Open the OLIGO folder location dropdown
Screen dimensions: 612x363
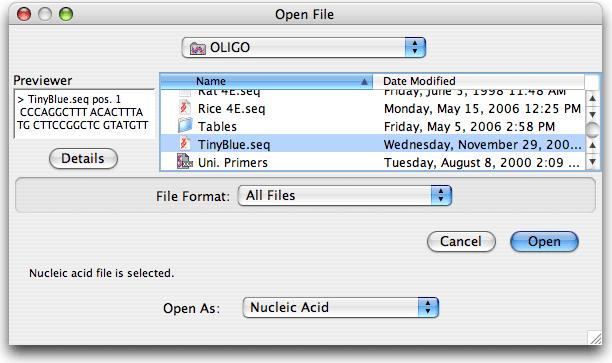coord(303,48)
